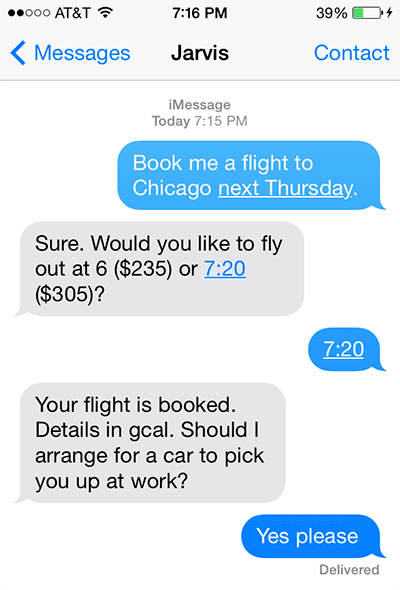400x590 pixels.
Task: Select the 'Your flight is booked' bubble
Action: 150,443
